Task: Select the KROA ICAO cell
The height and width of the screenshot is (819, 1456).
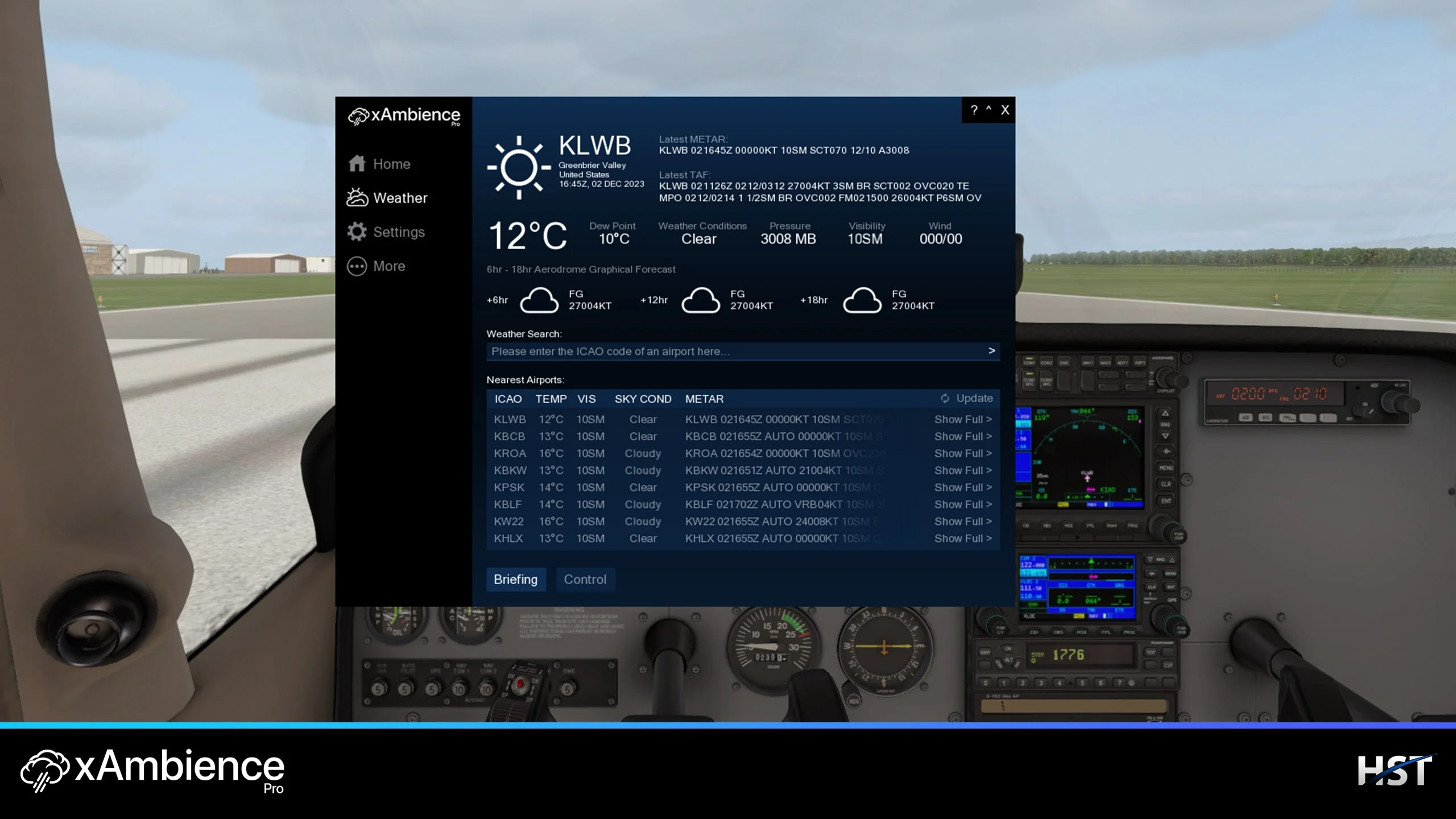Action: (510, 453)
